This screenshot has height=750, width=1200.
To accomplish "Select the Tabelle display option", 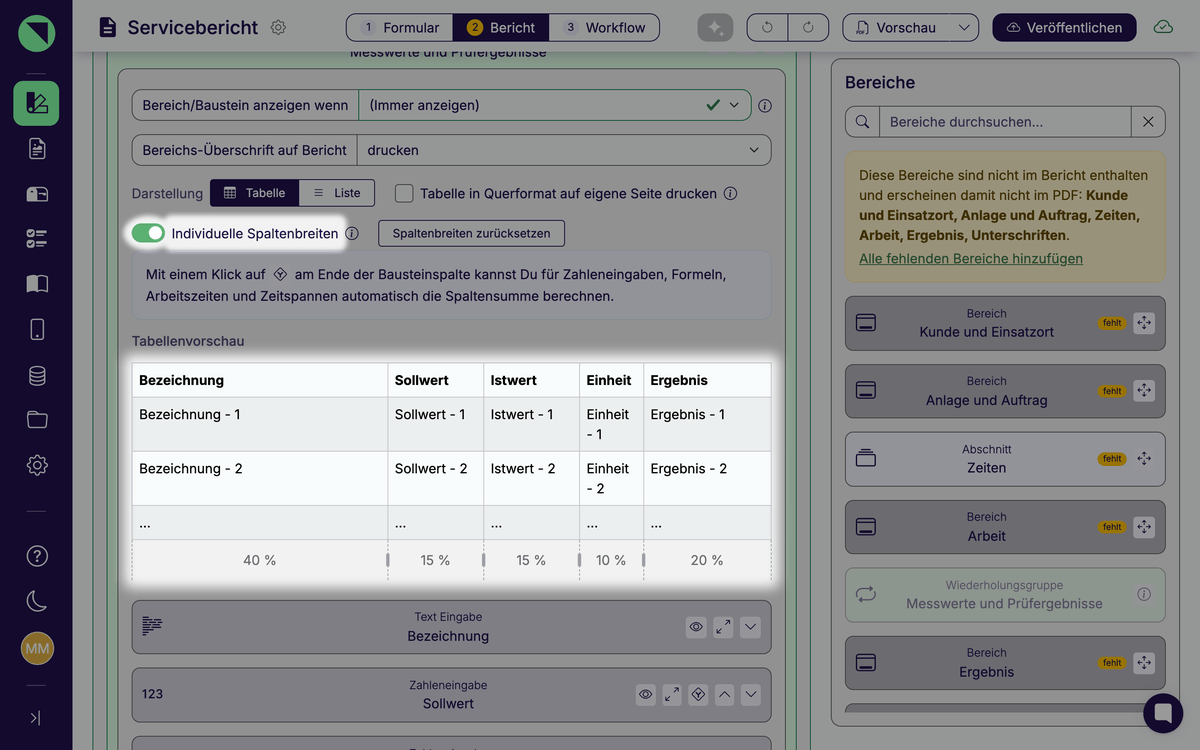I will pyautogui.click(x=255, y=193).
